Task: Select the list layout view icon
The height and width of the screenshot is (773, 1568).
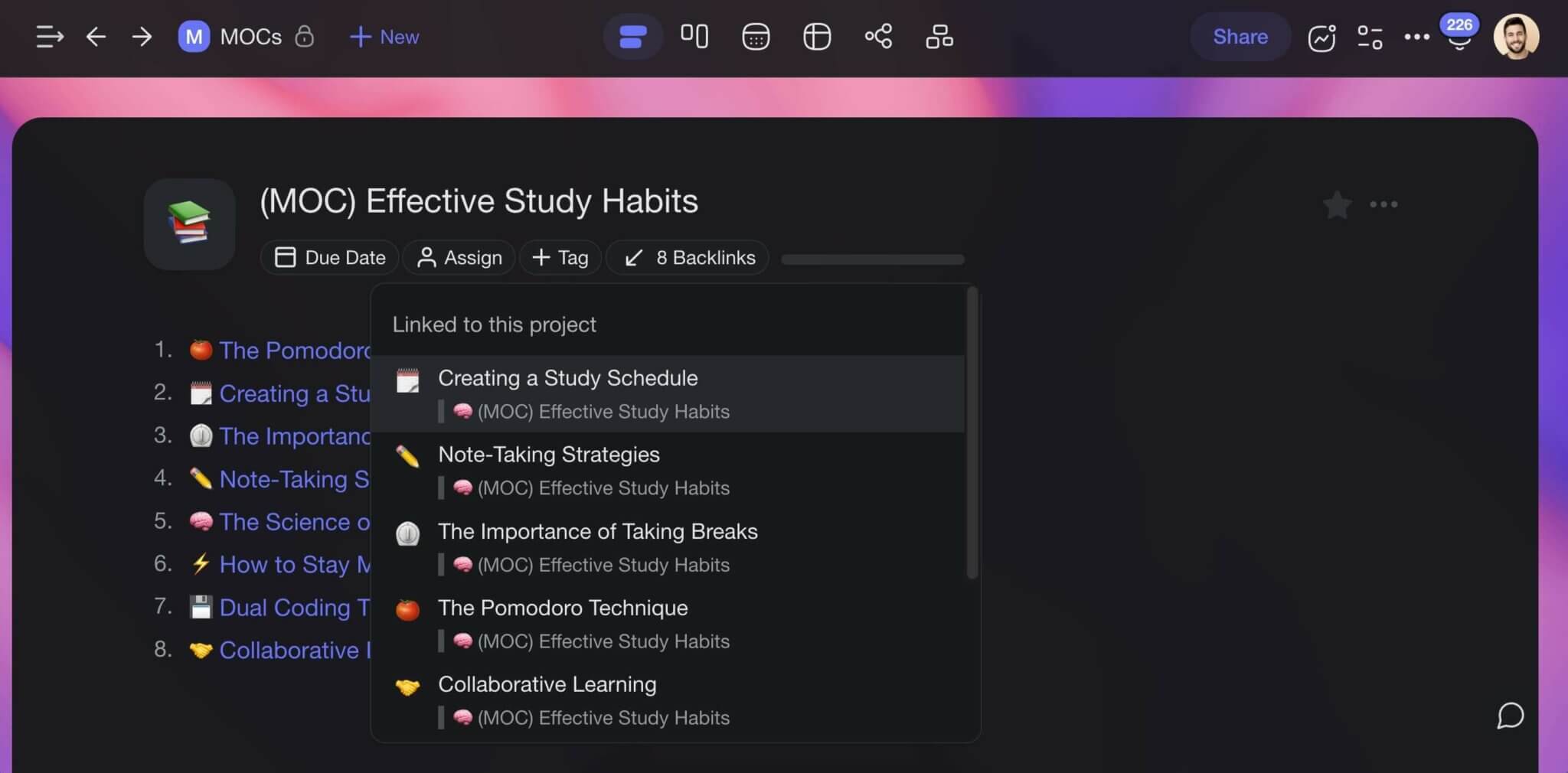Action: pyautogui.click(x=632, y=37)
